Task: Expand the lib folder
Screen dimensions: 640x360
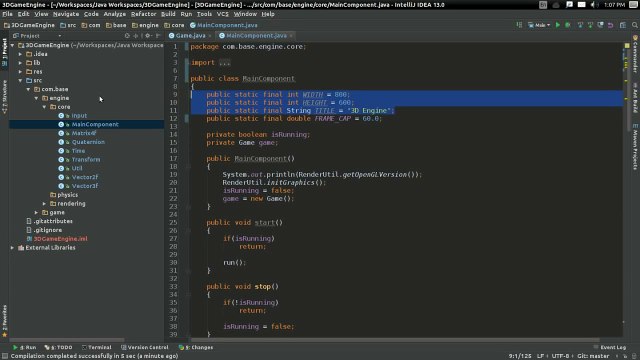Action: pyautogui.click(x=20, y=63)
